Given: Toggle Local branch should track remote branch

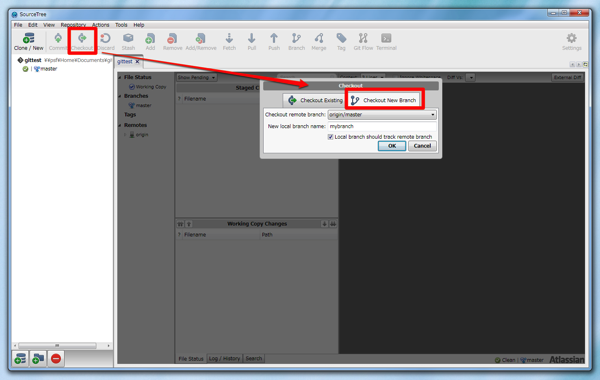Looking at the screenshot, I should pos(330,137).
